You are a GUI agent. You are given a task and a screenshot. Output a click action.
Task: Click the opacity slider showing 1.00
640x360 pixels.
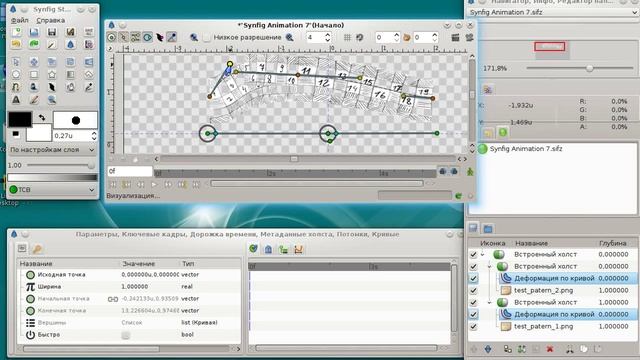61,165
